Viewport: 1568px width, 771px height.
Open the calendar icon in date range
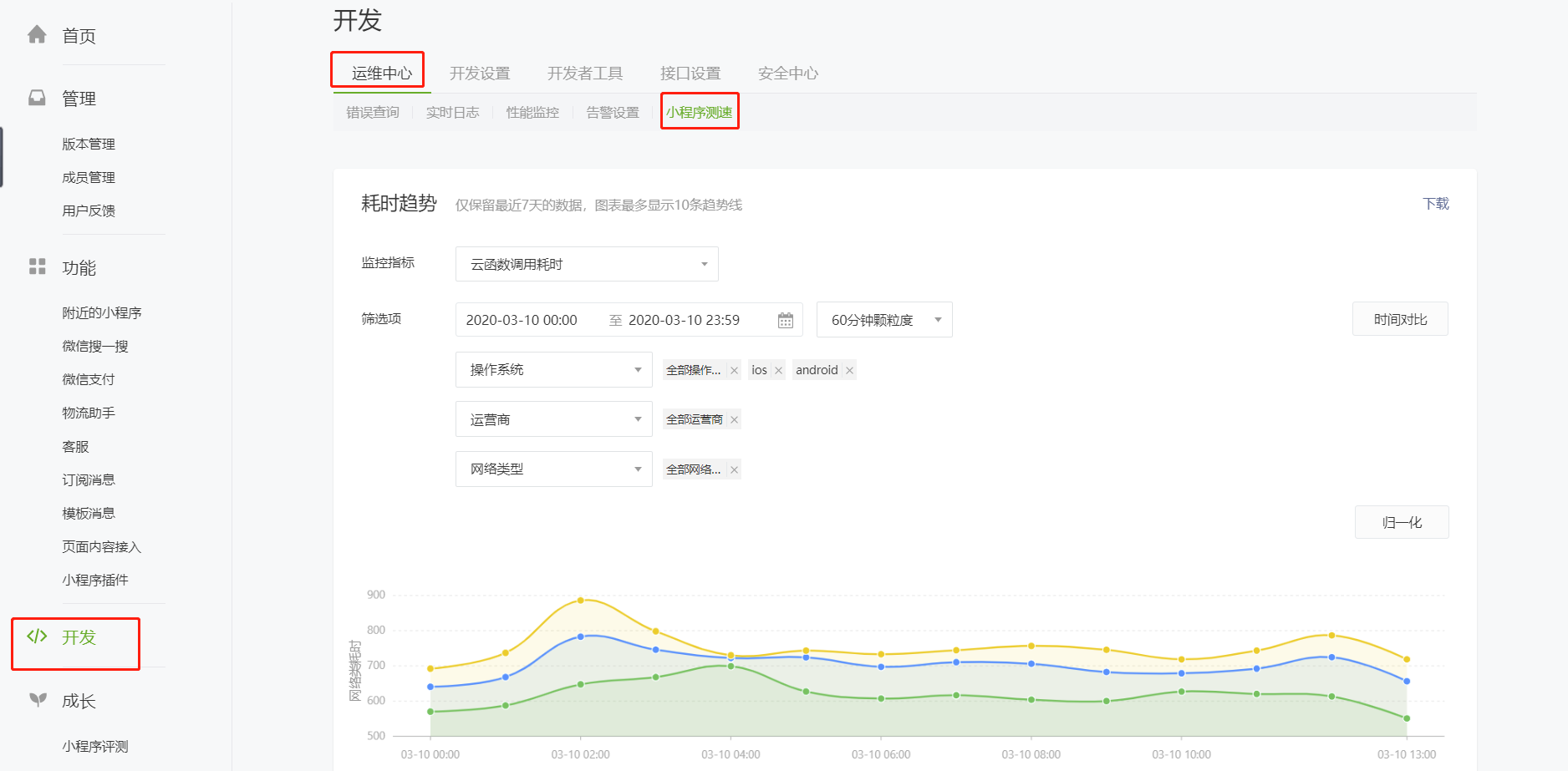[785, 321]
